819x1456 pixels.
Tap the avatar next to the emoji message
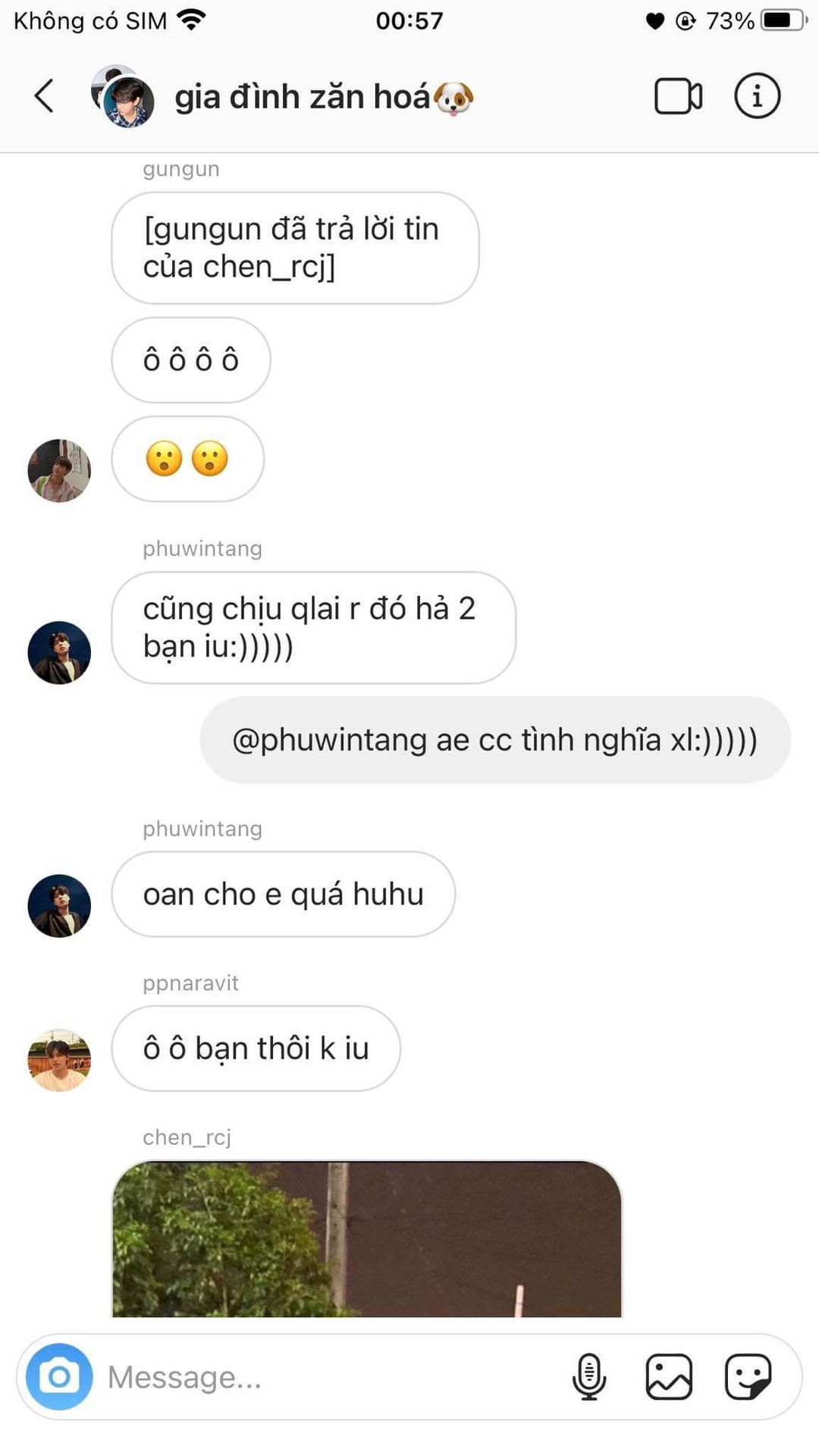59,470
